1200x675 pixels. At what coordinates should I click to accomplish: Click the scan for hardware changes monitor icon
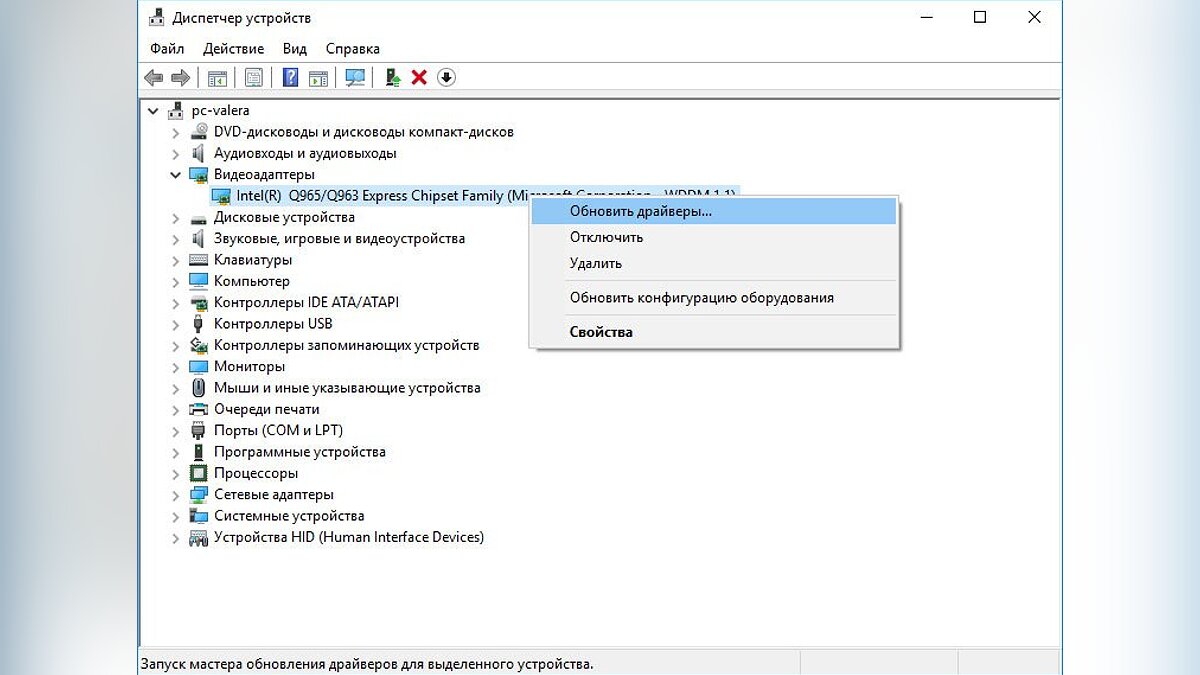click(354, 77)
